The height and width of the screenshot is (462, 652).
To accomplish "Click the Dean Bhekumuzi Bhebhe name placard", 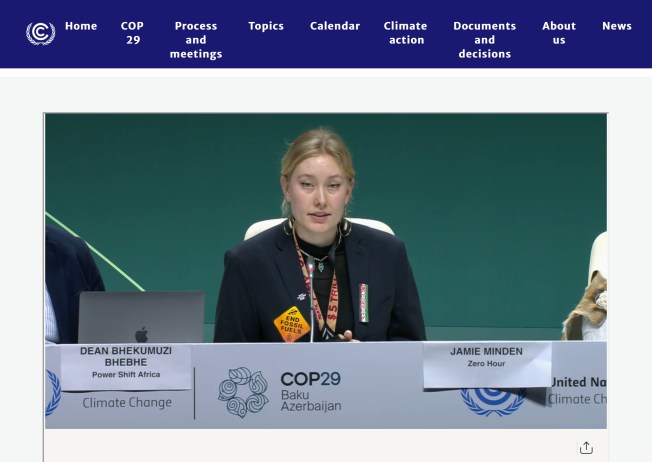I will 126,367.
